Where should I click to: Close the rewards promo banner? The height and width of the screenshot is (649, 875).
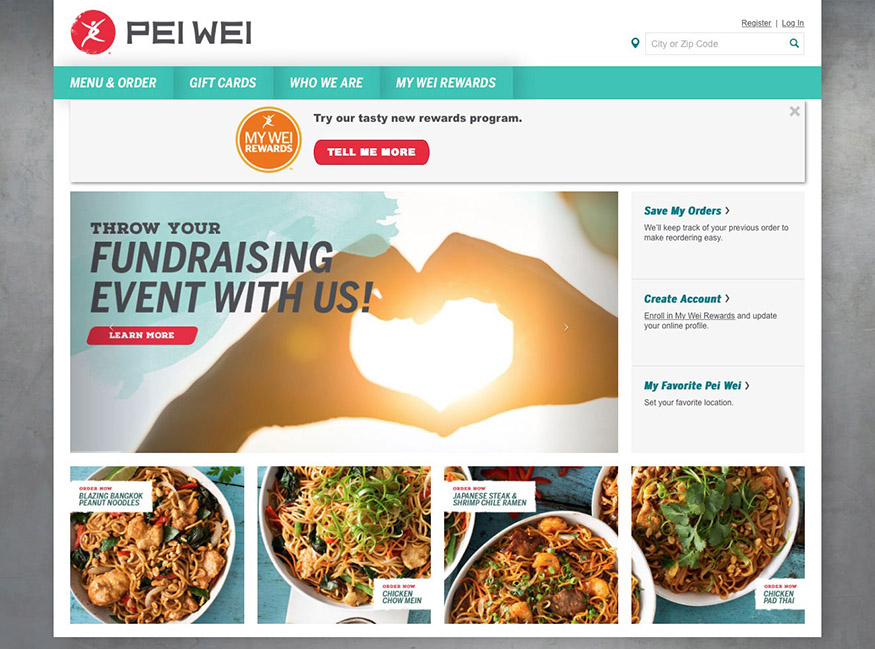pyautogui.click(x=795, y=111)
